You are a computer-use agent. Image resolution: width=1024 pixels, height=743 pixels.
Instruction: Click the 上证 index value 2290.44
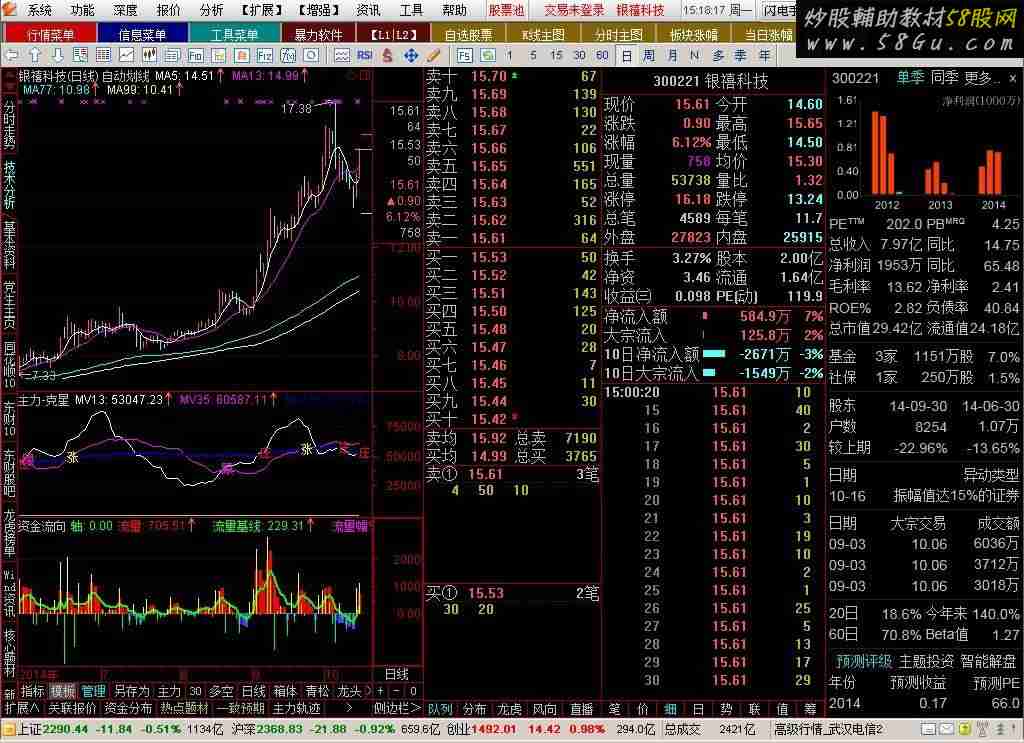(63, 729)
